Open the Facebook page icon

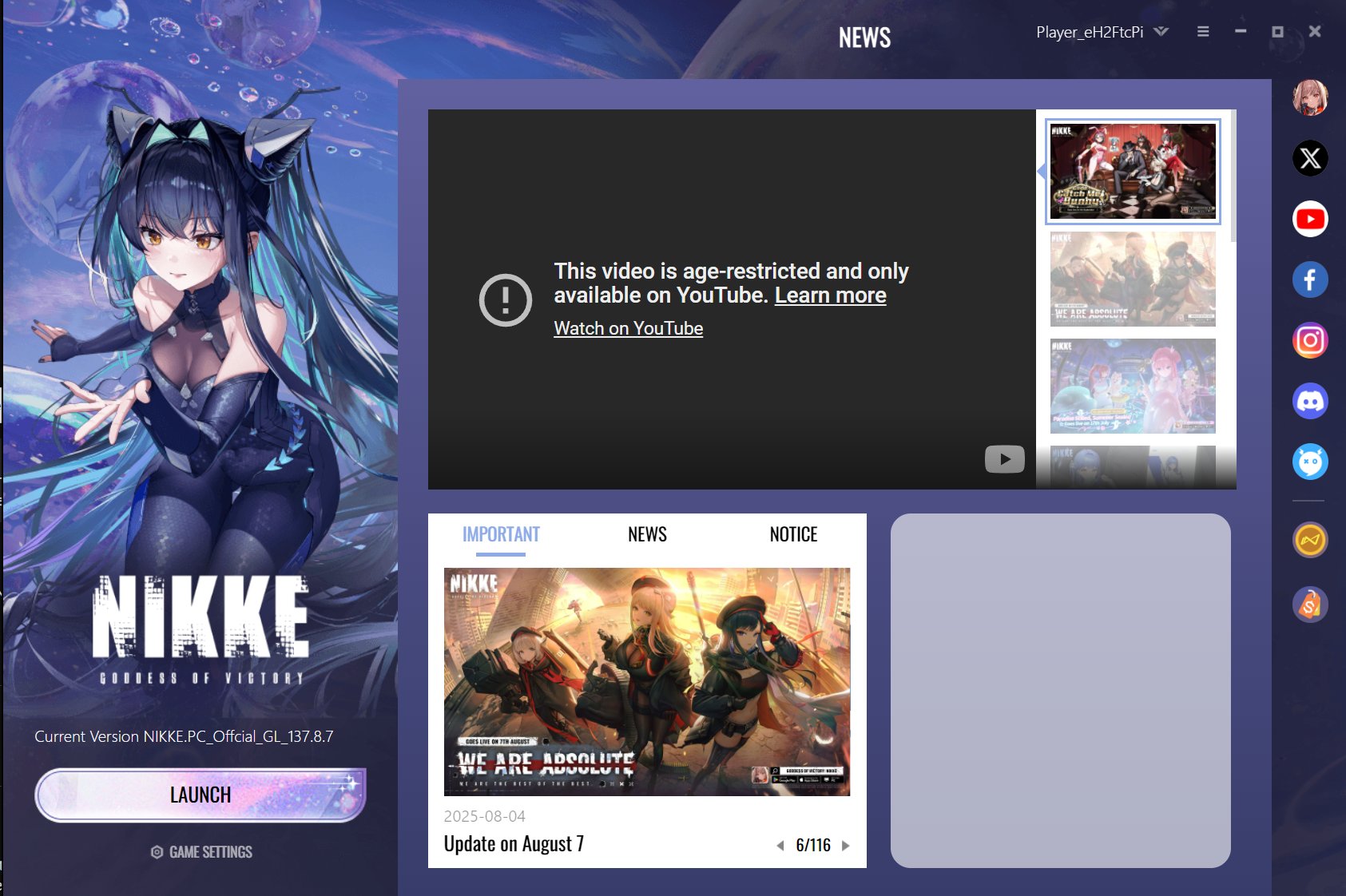tap(1310, 280)
